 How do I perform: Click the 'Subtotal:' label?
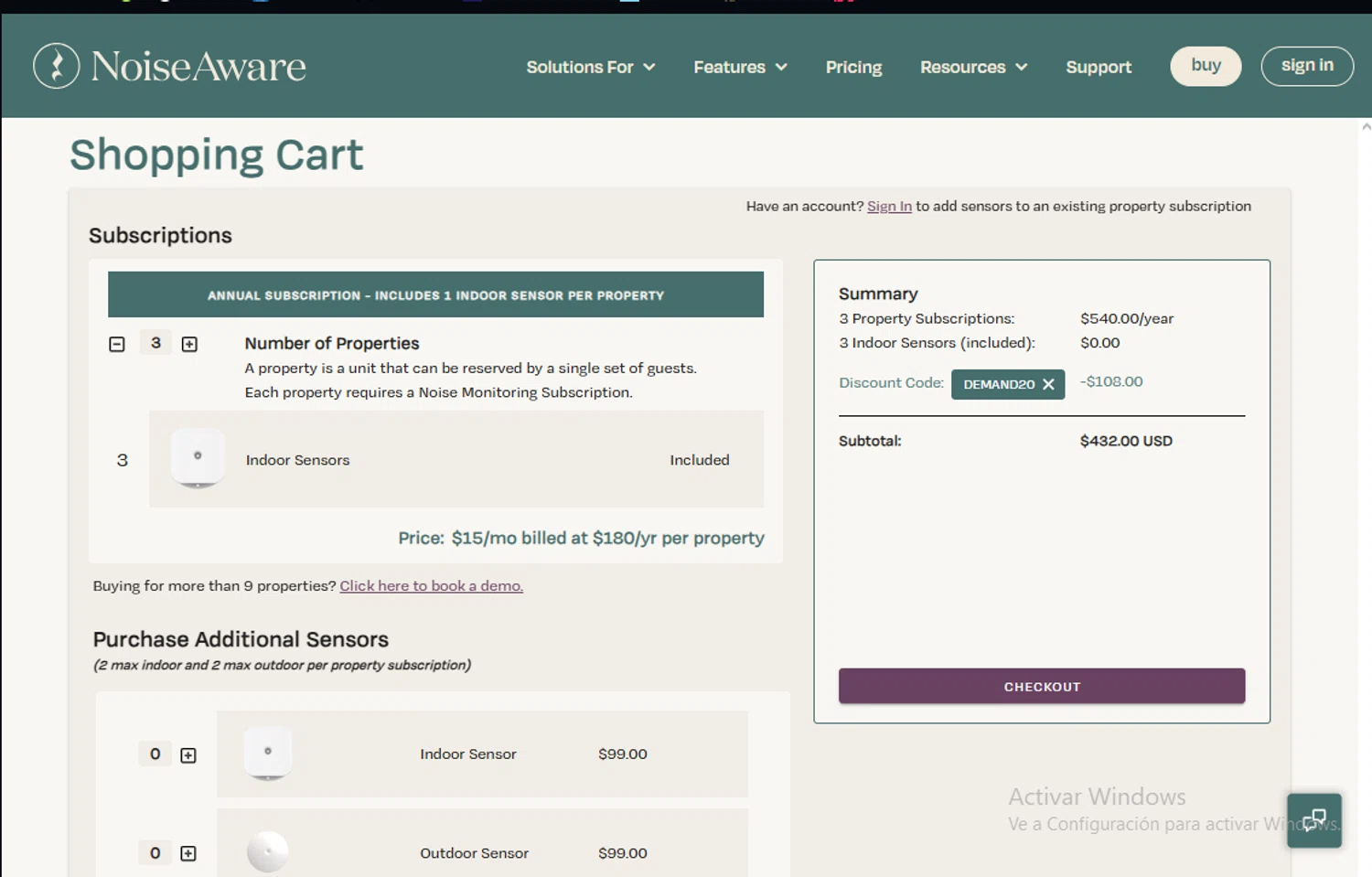tap(870, 441)
